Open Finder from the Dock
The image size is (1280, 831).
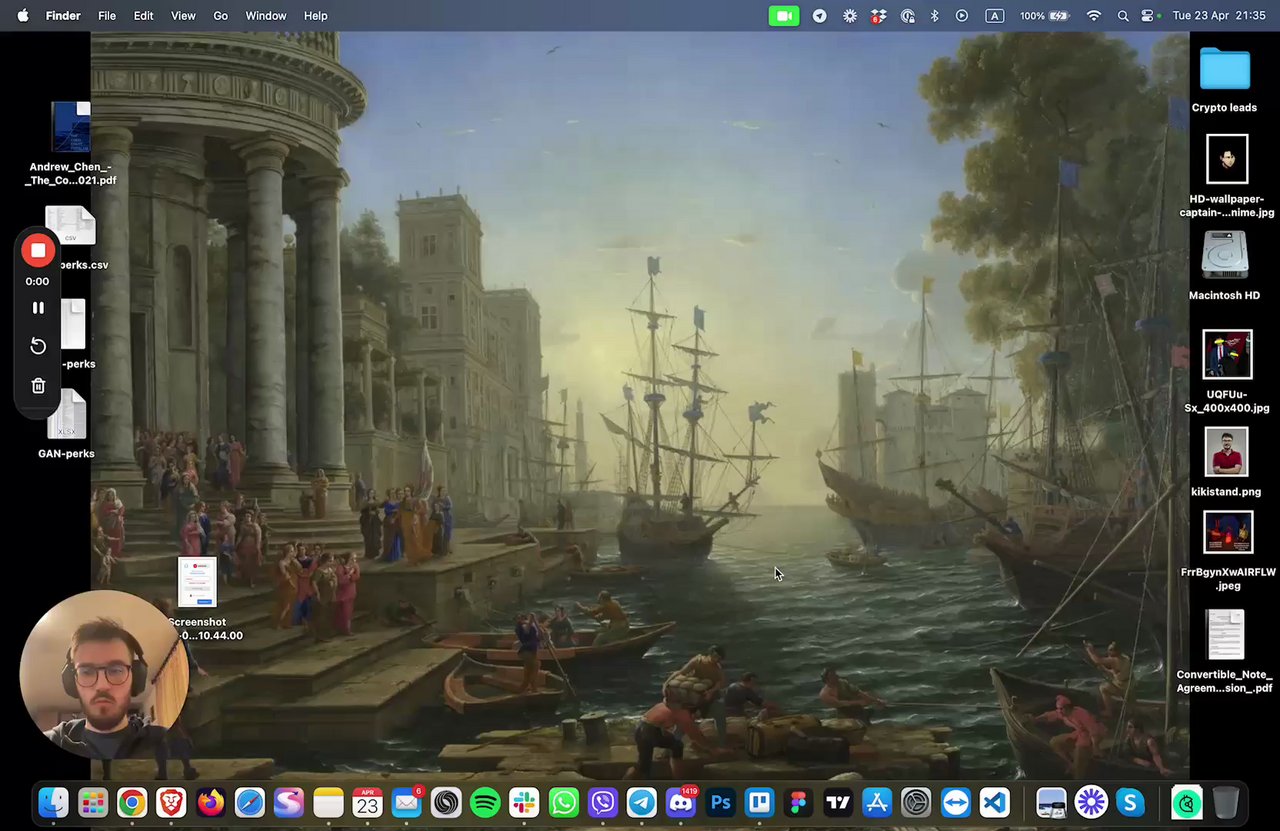click(53, 802)
